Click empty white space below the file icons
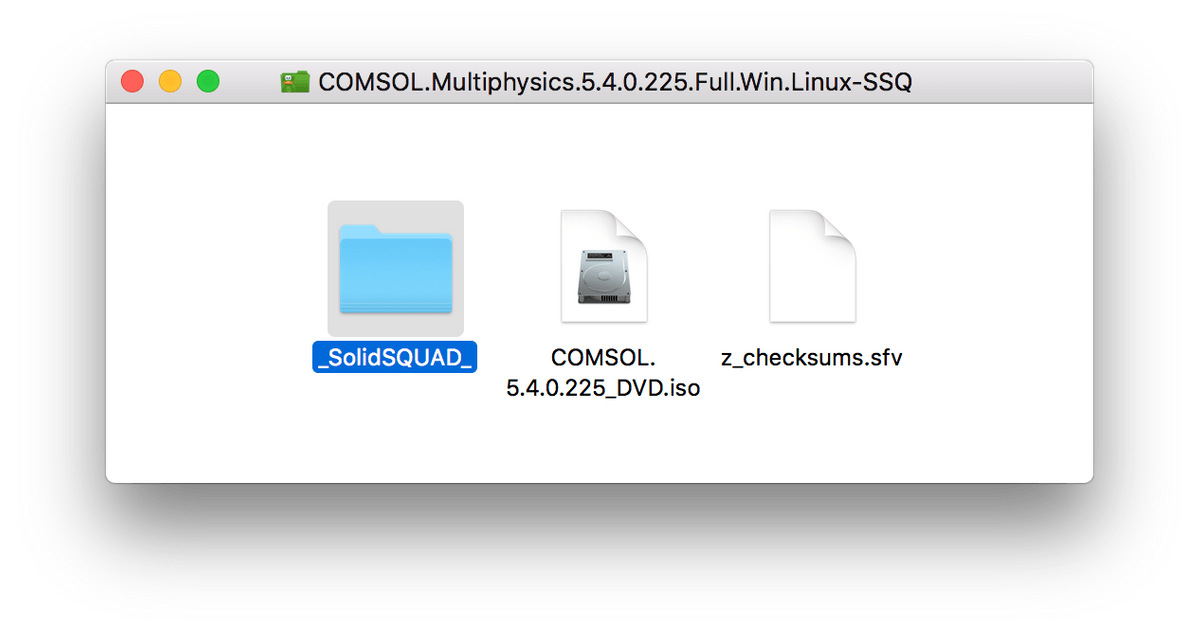1200x635 pixels. coord(600,445)
